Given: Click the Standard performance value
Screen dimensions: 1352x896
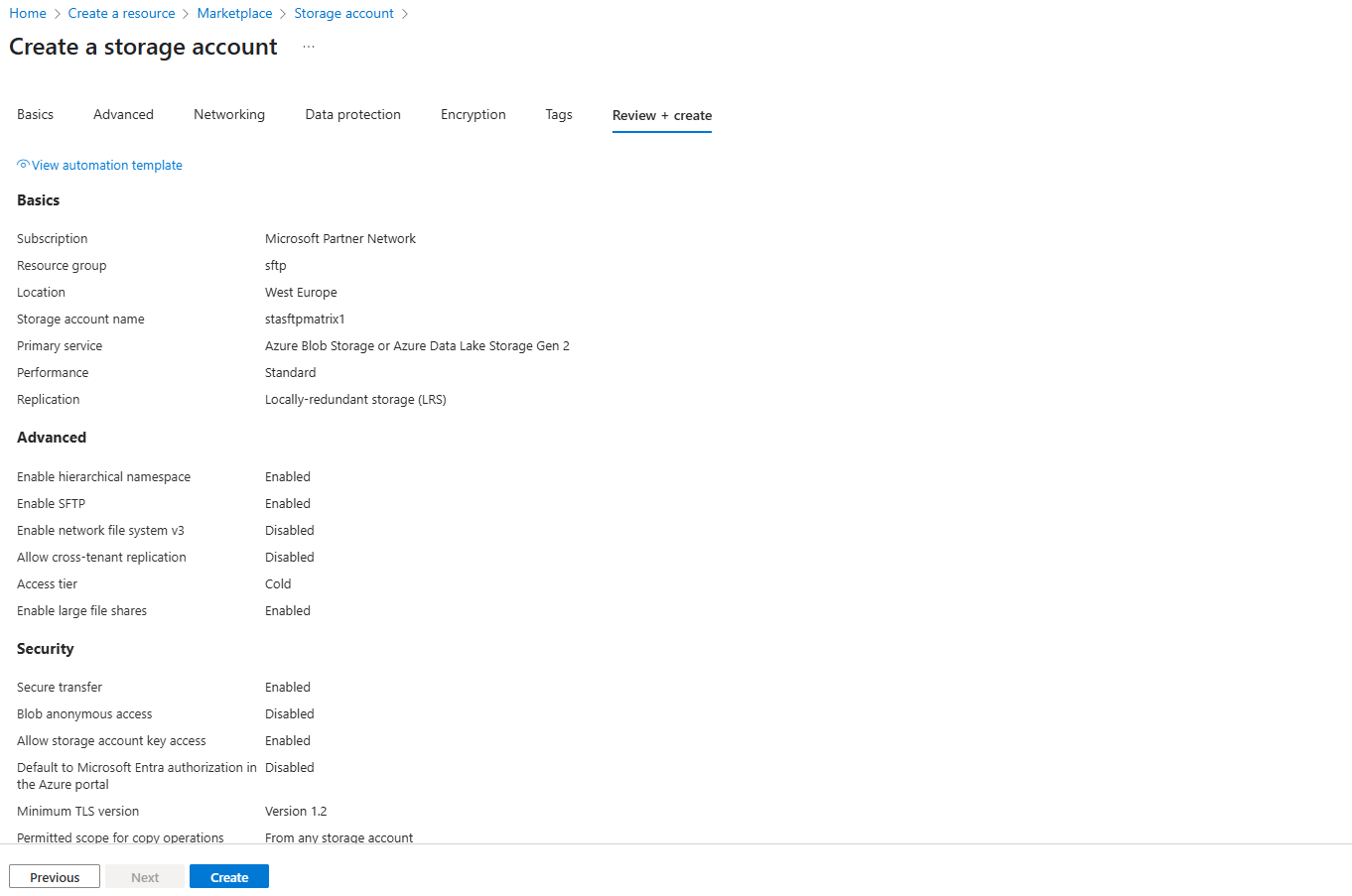Looking at the screenshot, I should coord(291,373).
